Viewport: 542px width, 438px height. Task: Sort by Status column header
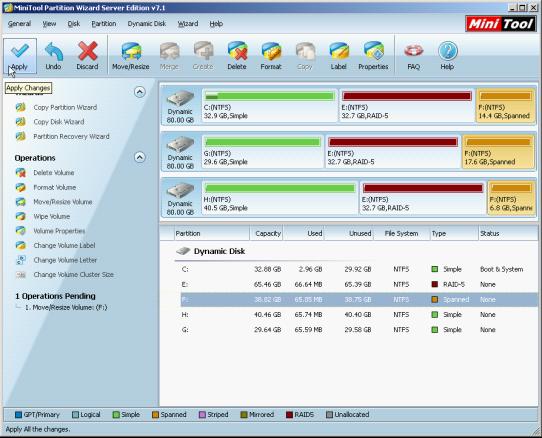[x=508, y=234]
